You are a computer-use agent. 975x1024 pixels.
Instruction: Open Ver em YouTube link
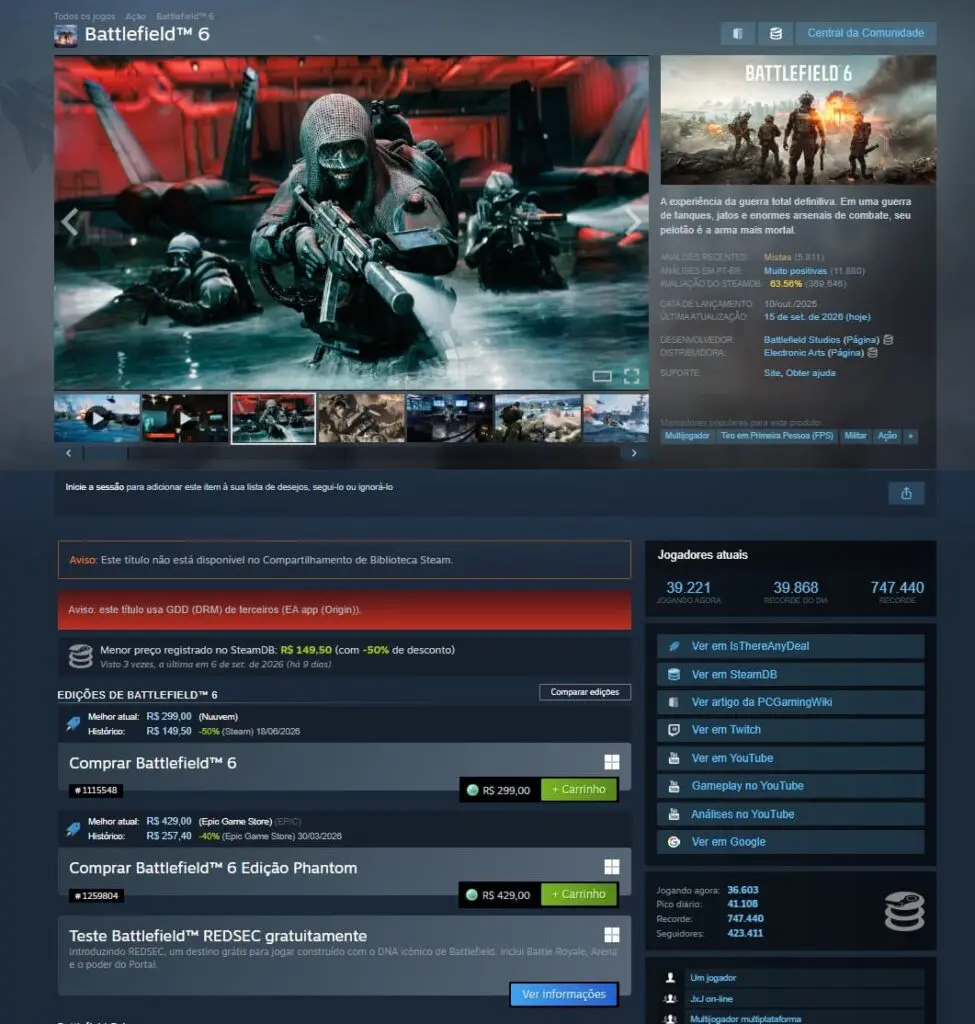click(x=790, y=758)
